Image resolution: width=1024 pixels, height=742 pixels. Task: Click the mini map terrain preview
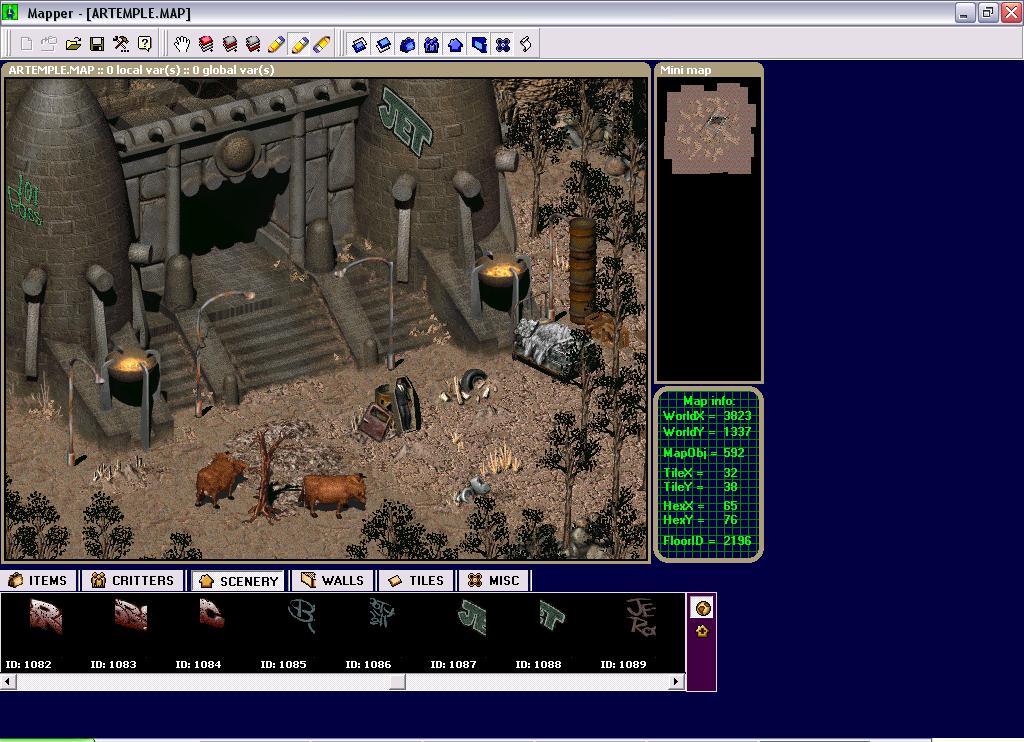click(x=709, y=129)
